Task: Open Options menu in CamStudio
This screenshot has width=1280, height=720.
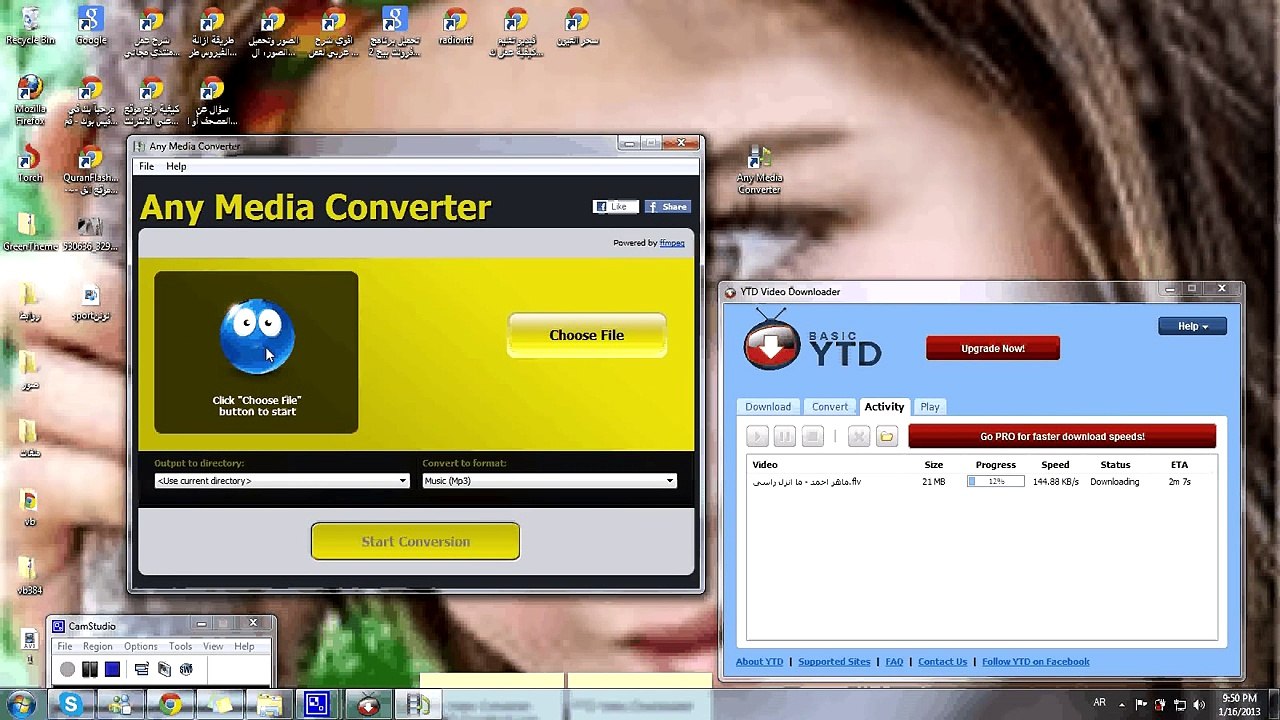Action: click(x=140, y=646)
